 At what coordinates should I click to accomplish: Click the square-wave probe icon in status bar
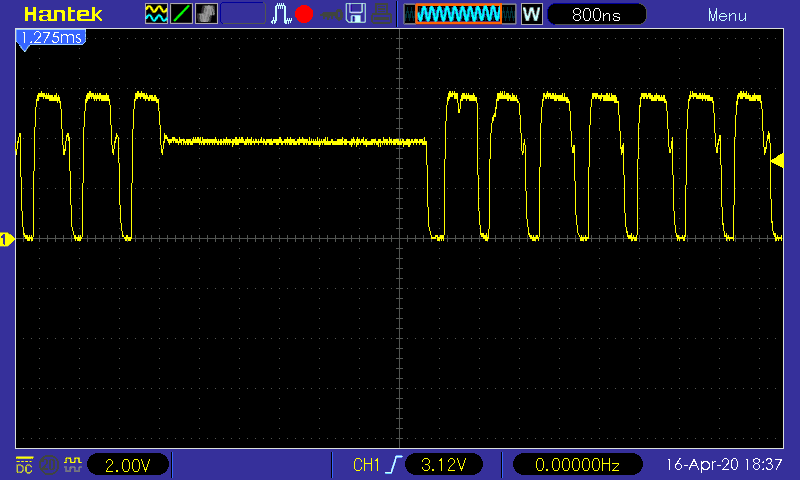(73, 465)
